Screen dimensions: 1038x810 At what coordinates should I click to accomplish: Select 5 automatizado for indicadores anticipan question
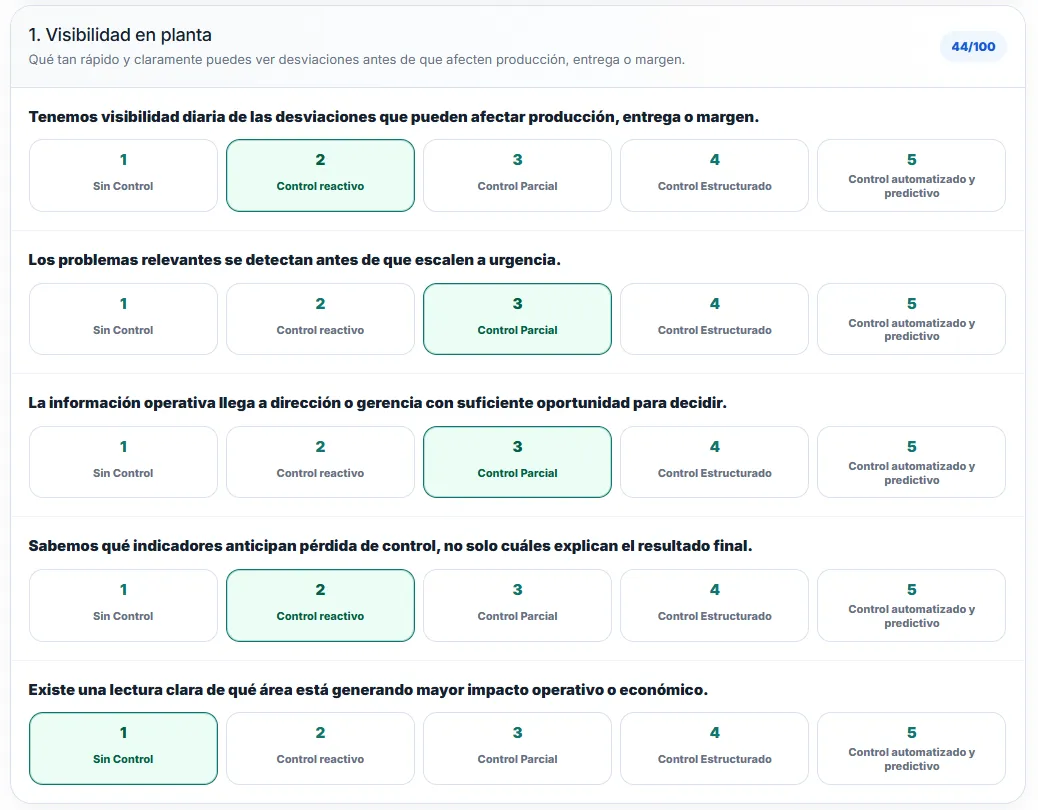(912, 606)
